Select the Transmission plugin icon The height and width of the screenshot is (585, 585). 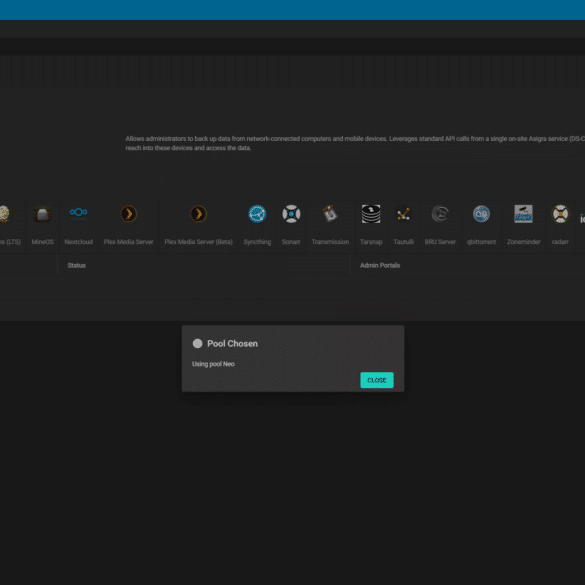click(x=330, y=214)
